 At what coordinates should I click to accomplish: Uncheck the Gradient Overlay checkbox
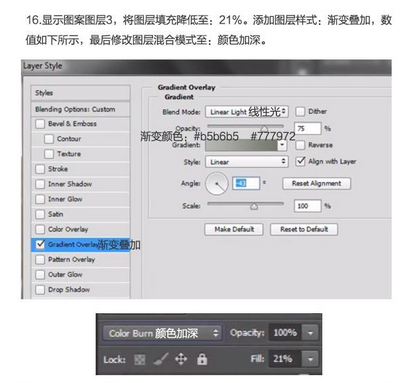40,244
